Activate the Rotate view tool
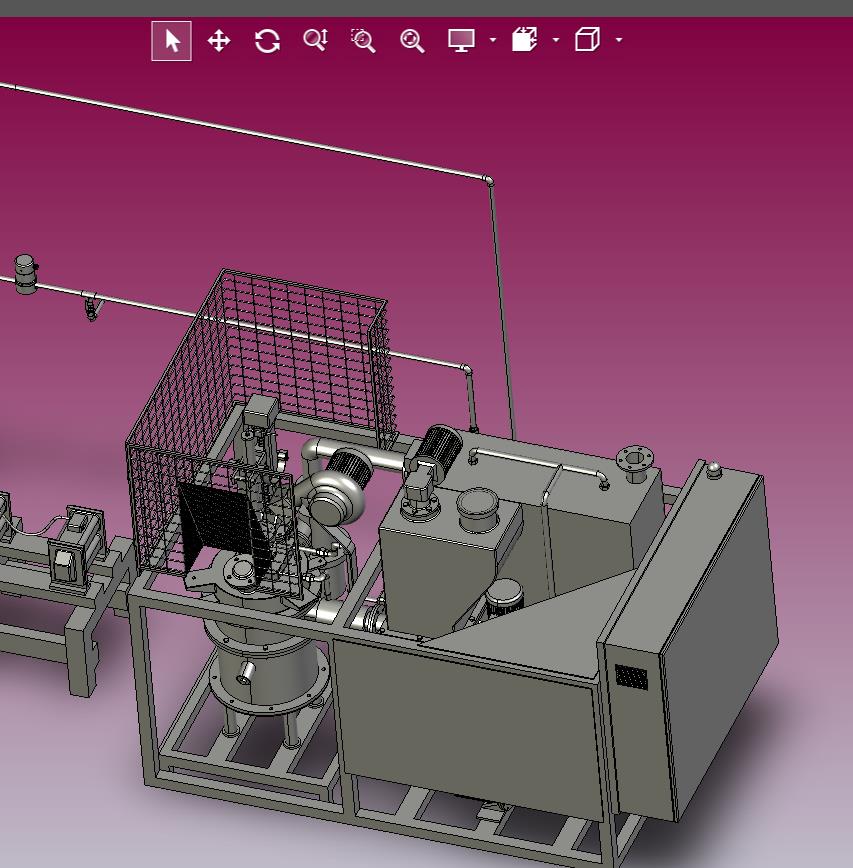853x868 pixels. [267, 41]
